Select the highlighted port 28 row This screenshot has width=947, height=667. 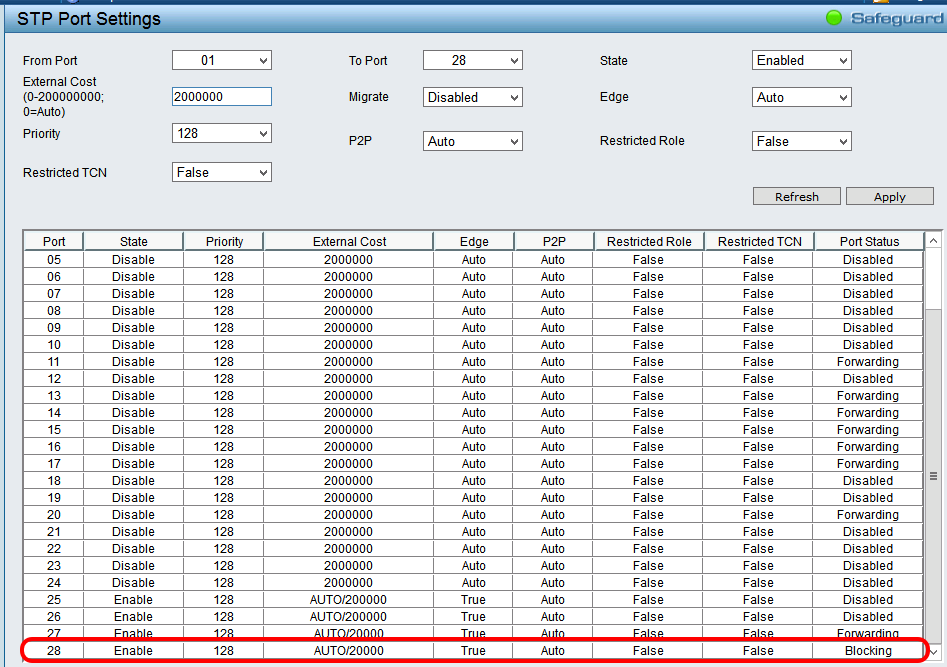pyautogui.click(x=473, y=651)
